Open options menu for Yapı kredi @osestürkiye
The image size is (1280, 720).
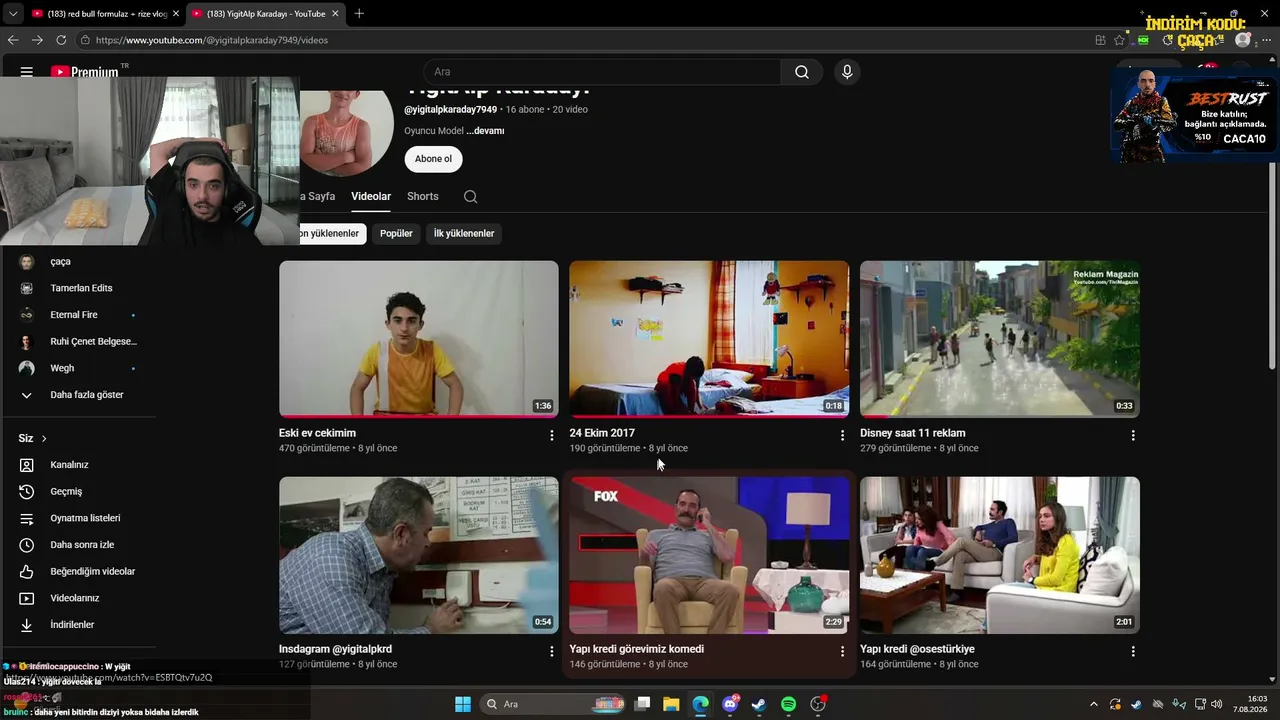(x=1133, y=652)
